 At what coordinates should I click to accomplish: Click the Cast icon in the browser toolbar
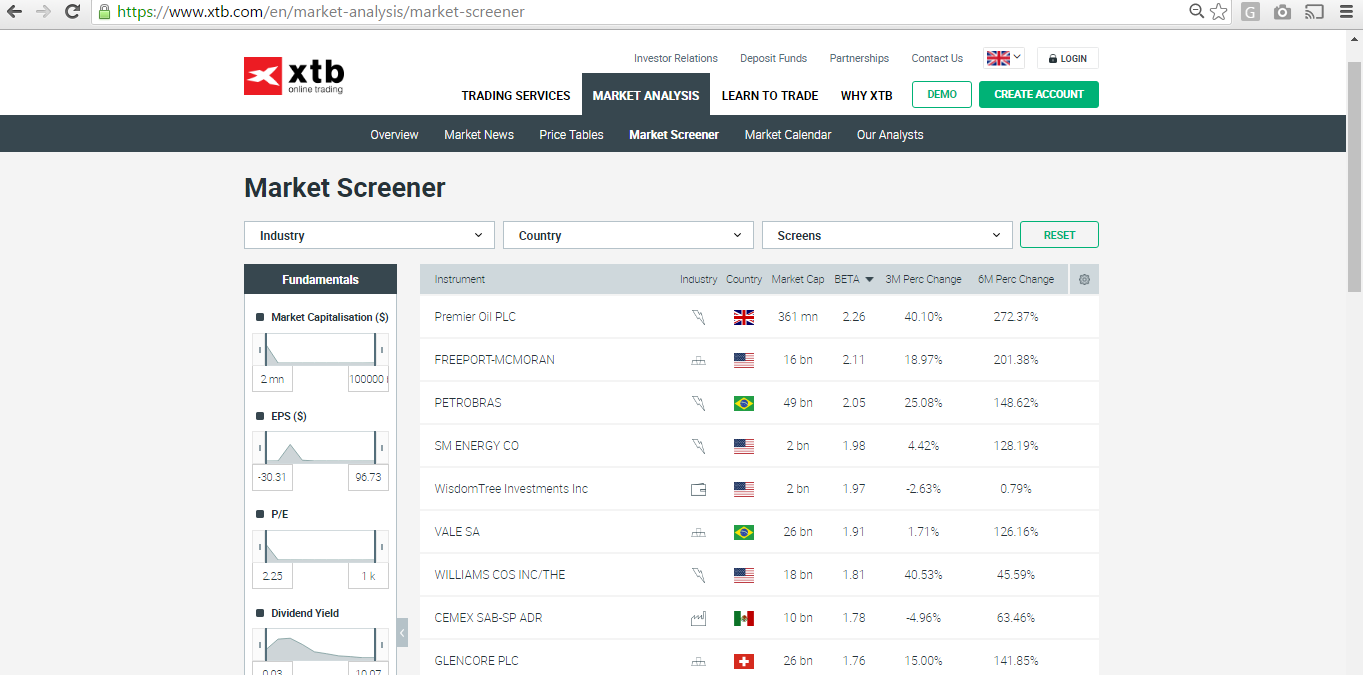1314,12
